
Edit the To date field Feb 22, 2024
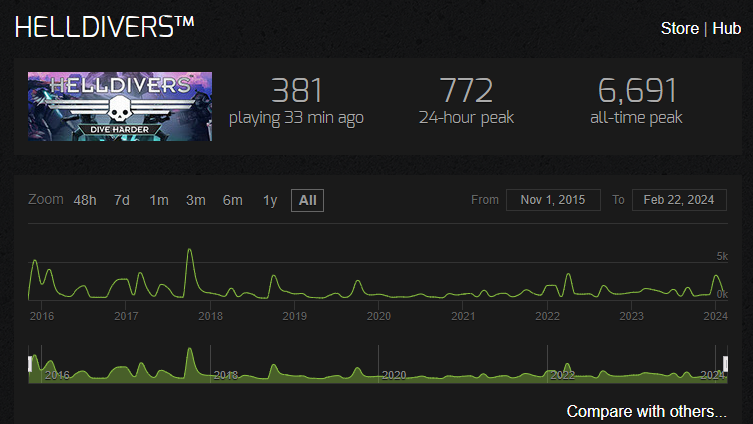679,200
